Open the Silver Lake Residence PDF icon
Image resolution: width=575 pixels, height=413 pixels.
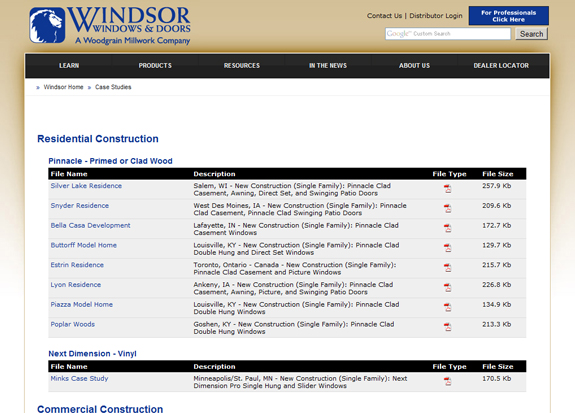point(447,189)
